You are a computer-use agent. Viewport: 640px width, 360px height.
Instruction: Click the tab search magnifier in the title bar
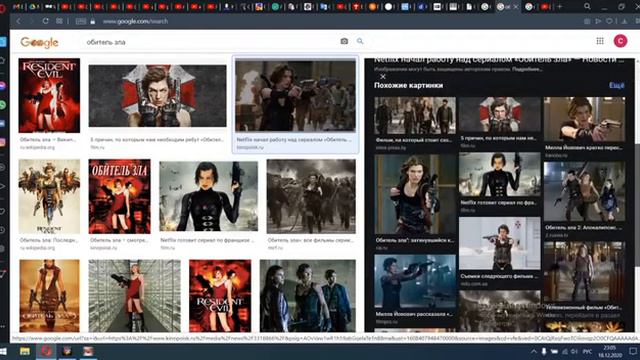pyautogui.click(x=587, y=7)
